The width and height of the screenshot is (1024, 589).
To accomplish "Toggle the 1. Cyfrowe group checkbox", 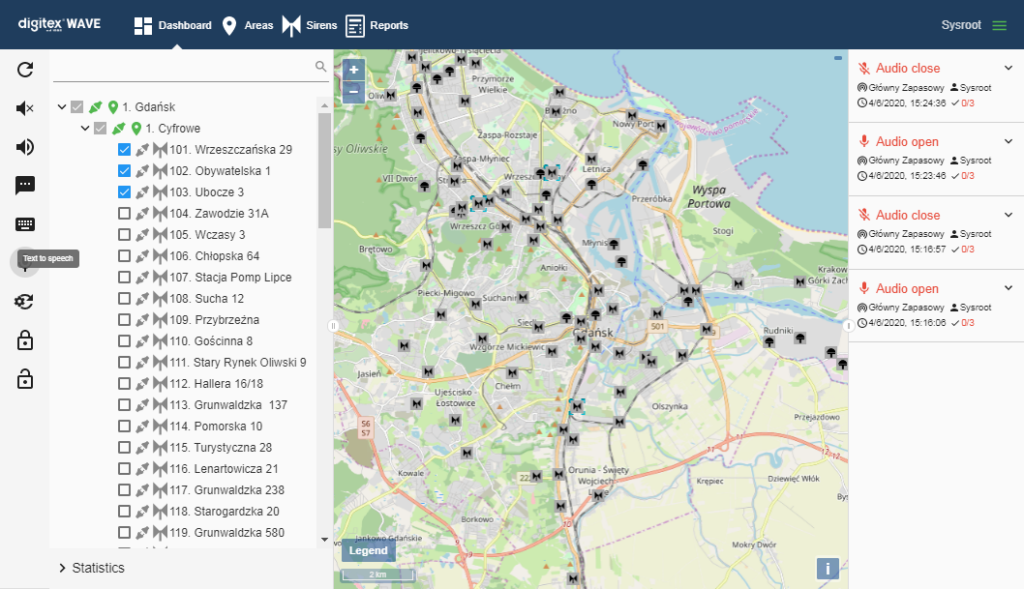I will [100, 129].
